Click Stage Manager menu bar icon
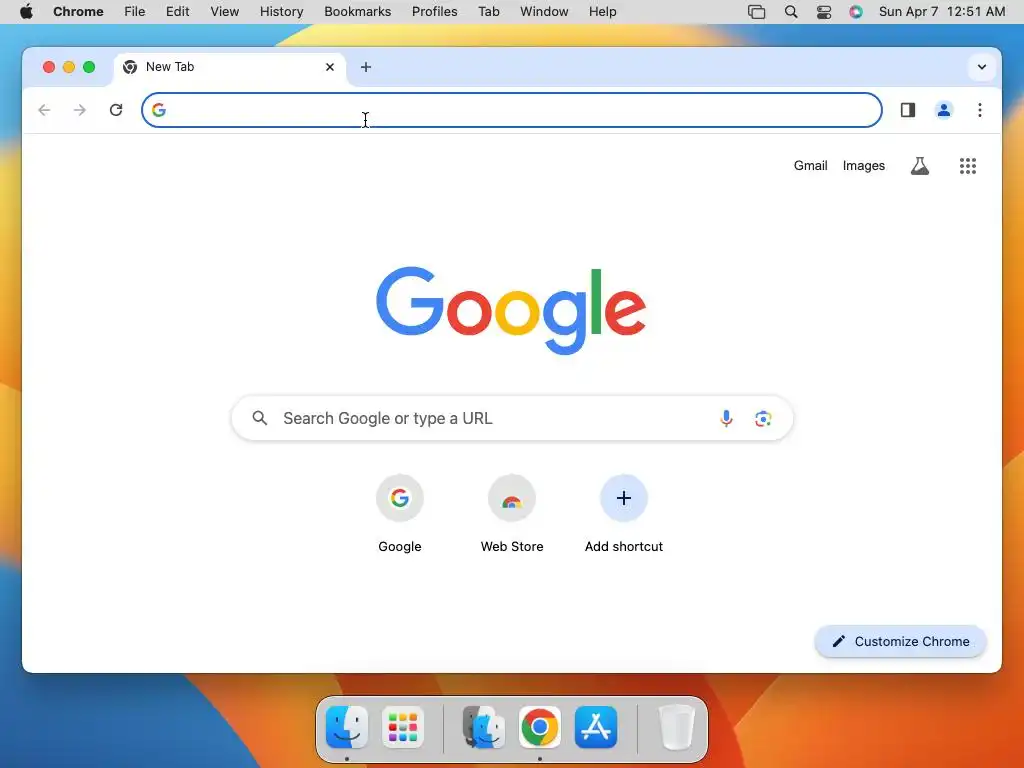Viewport: 1024px width, 768px height. pyautogui.click(x=756, y=12)
